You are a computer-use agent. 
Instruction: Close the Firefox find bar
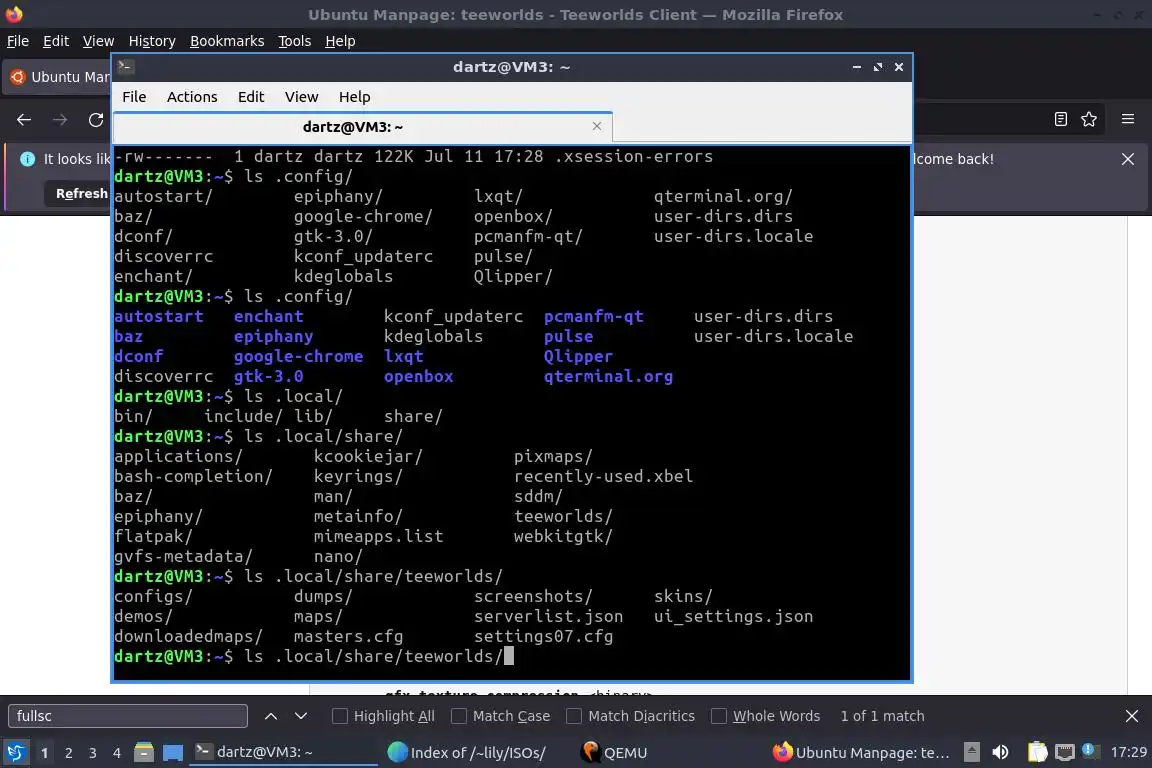[1131, 716]
